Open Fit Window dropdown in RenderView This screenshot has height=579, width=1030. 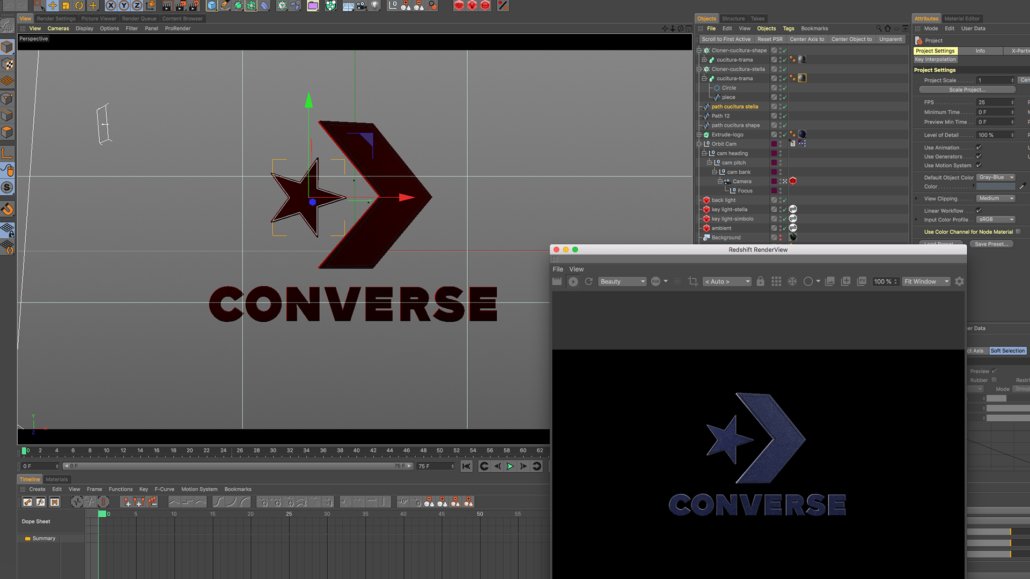926,281
